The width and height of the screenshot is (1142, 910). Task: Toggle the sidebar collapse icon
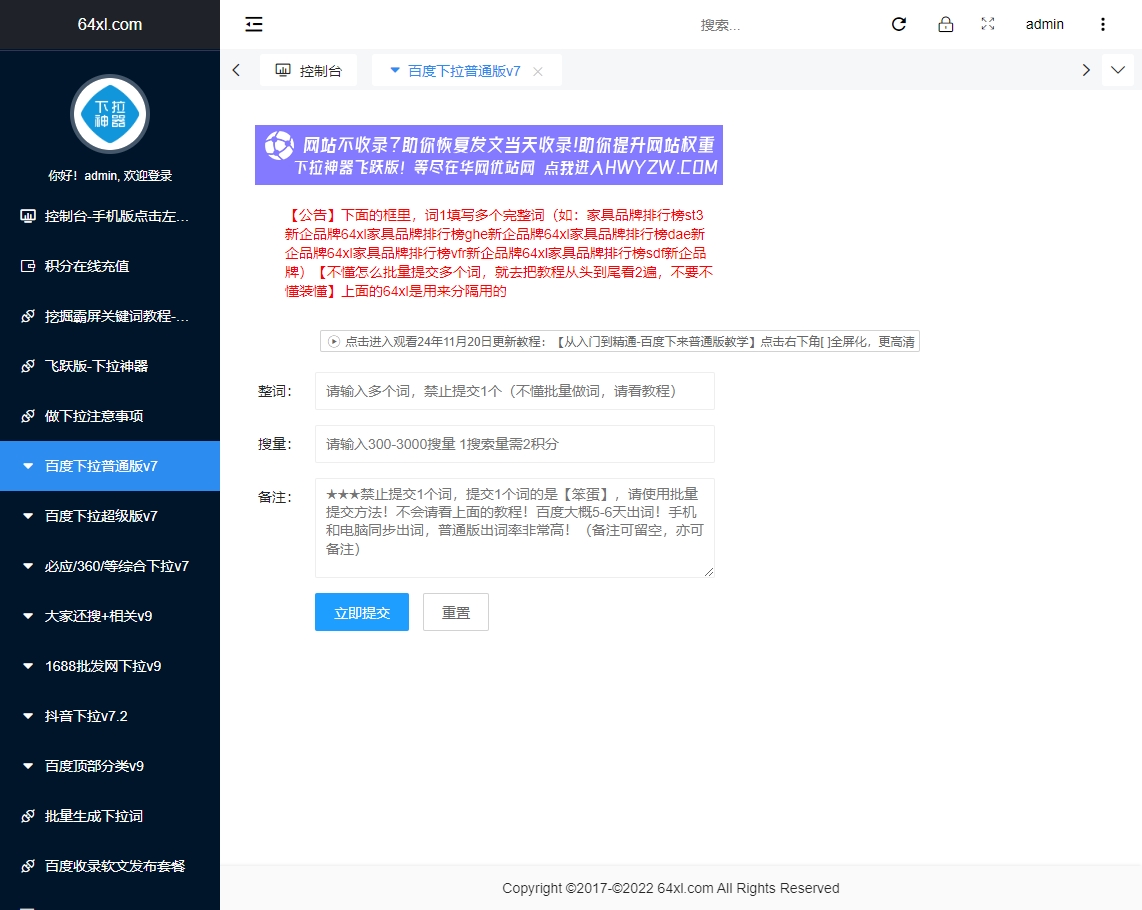[253, 25]
